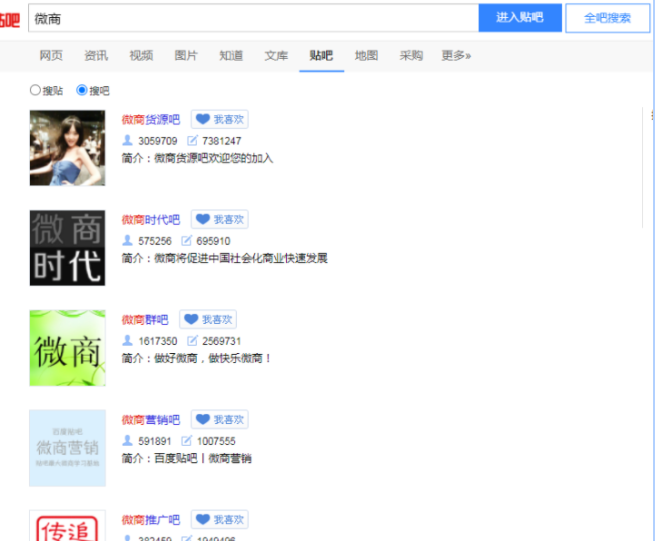Open the 采购 tab
The height and width of the screenshot is (541, 655).
click(x=411, y=56)
